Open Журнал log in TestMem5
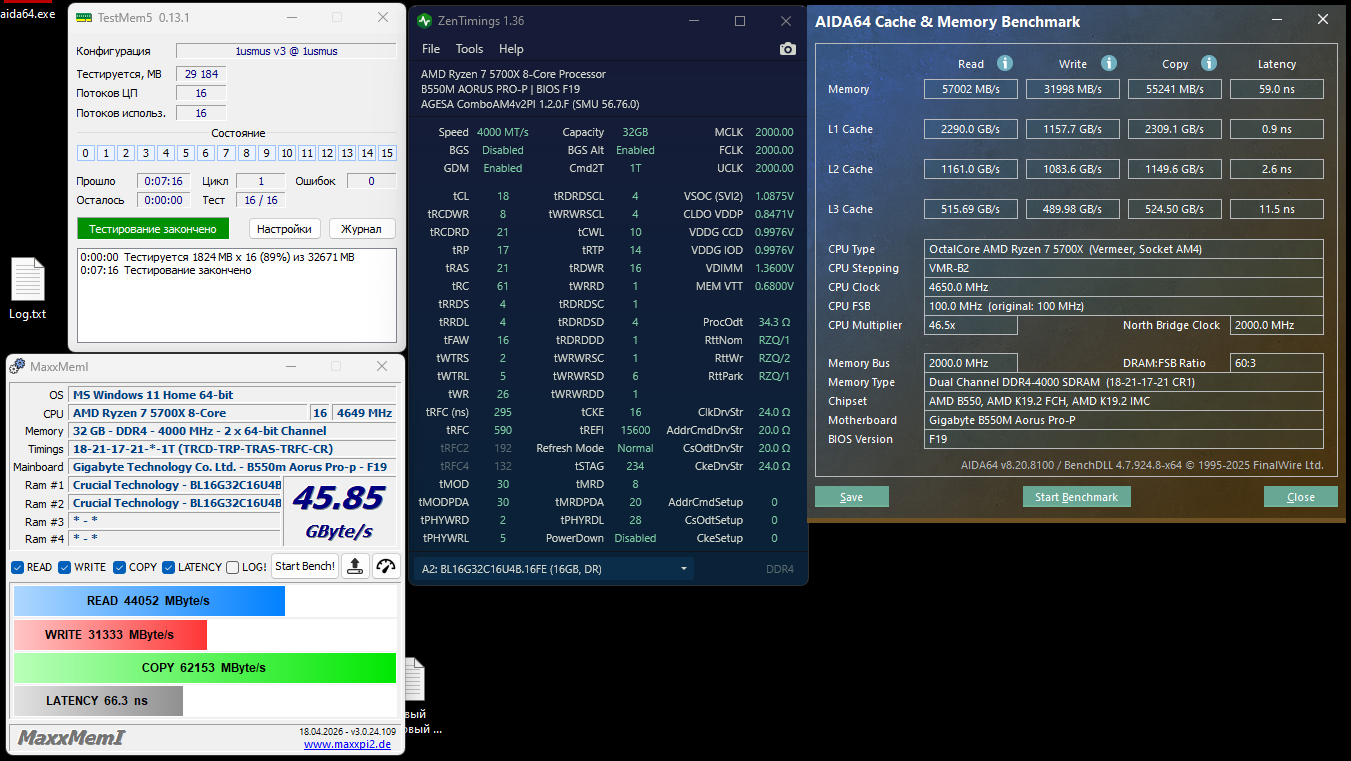This screenshot has height=761, width=1351. [361, 229]
